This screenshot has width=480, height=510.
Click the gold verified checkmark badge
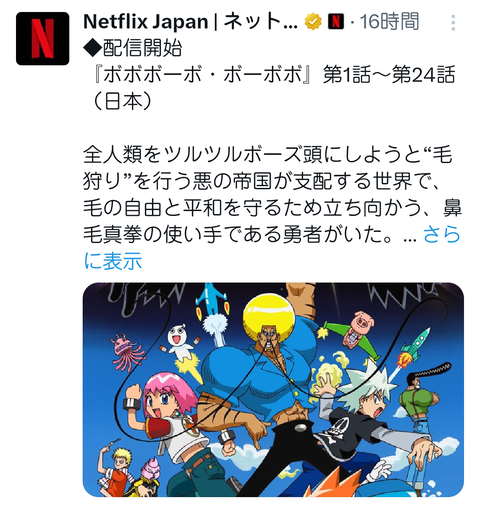313,22
